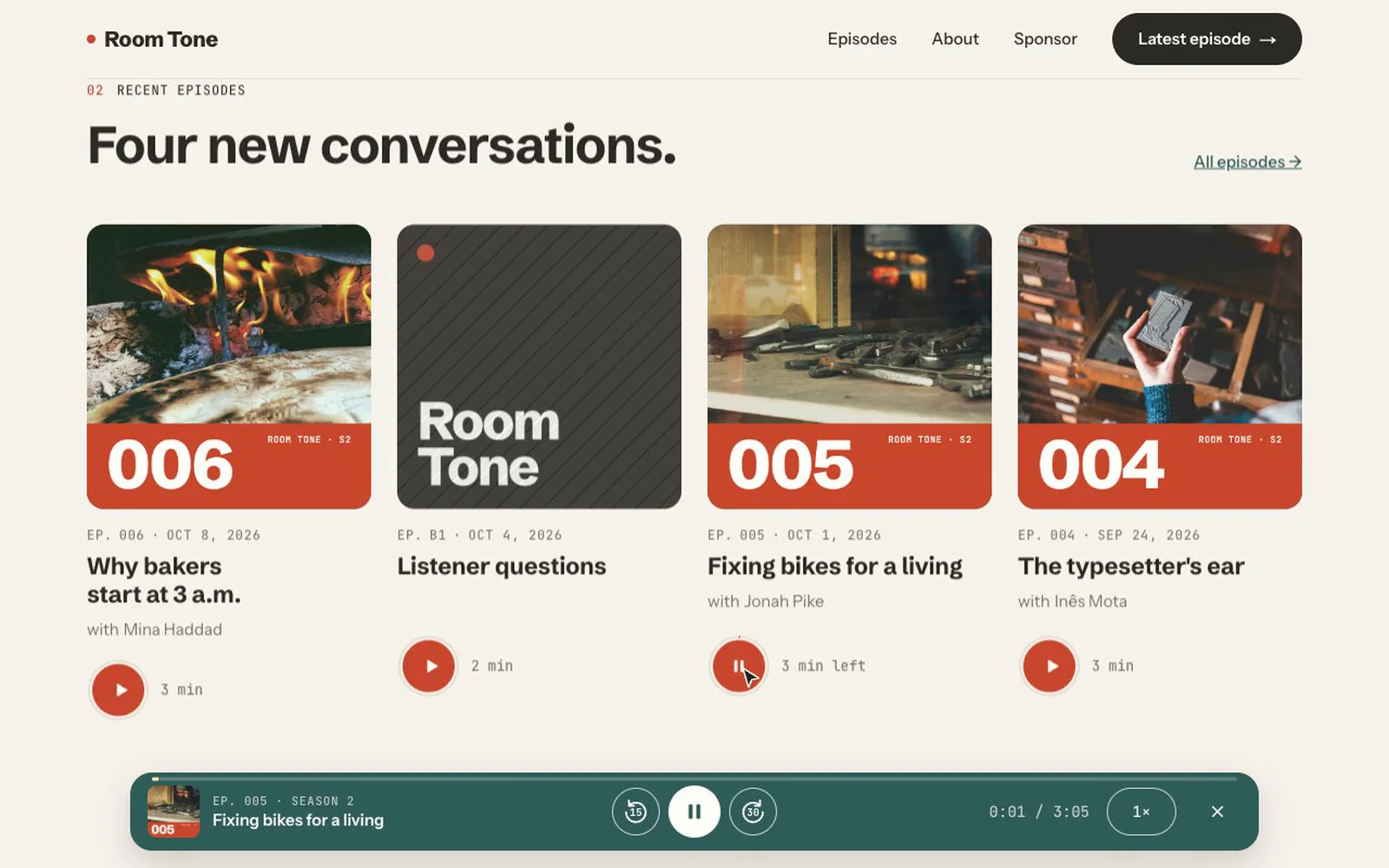Open the 006 episode cover artwork
1389x868 pixels.
pyautogui.click(x=229, y=366)
